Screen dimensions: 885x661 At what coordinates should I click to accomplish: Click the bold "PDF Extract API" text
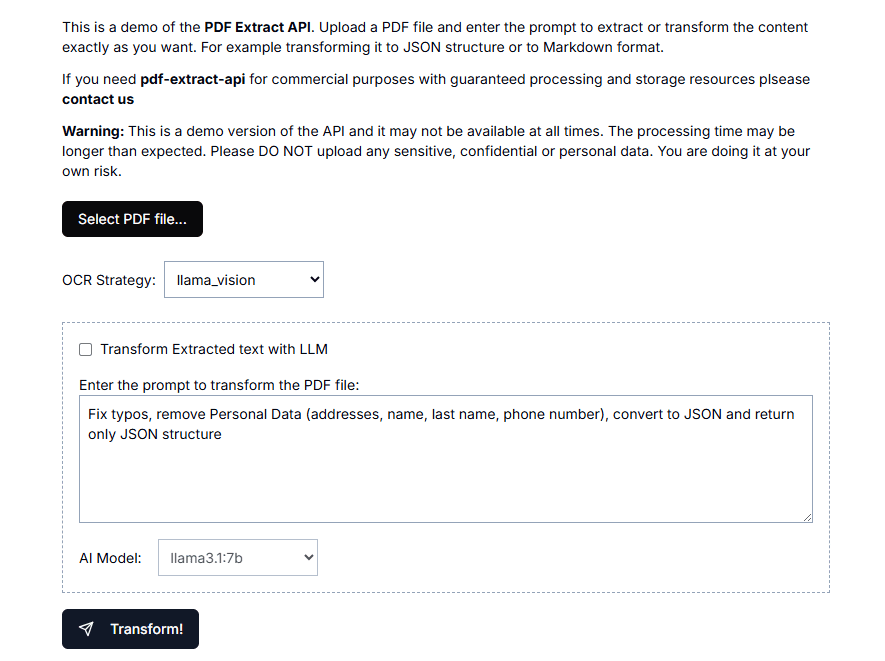tap(259, 27)
